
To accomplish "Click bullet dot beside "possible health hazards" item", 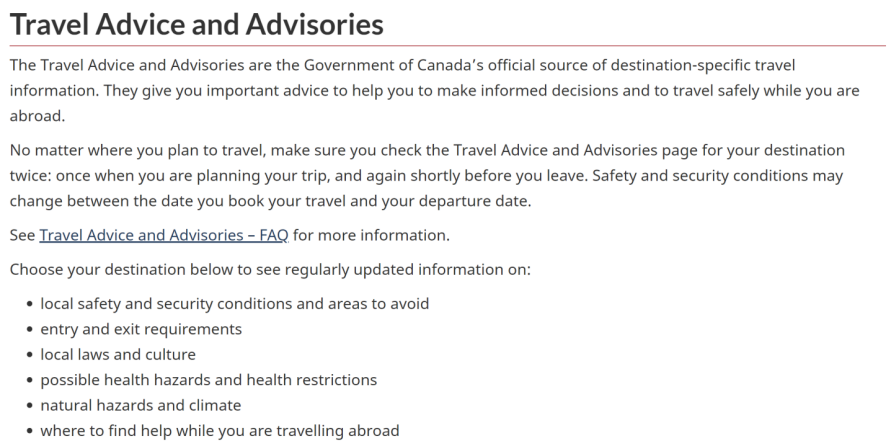I will tap(30, 381).
